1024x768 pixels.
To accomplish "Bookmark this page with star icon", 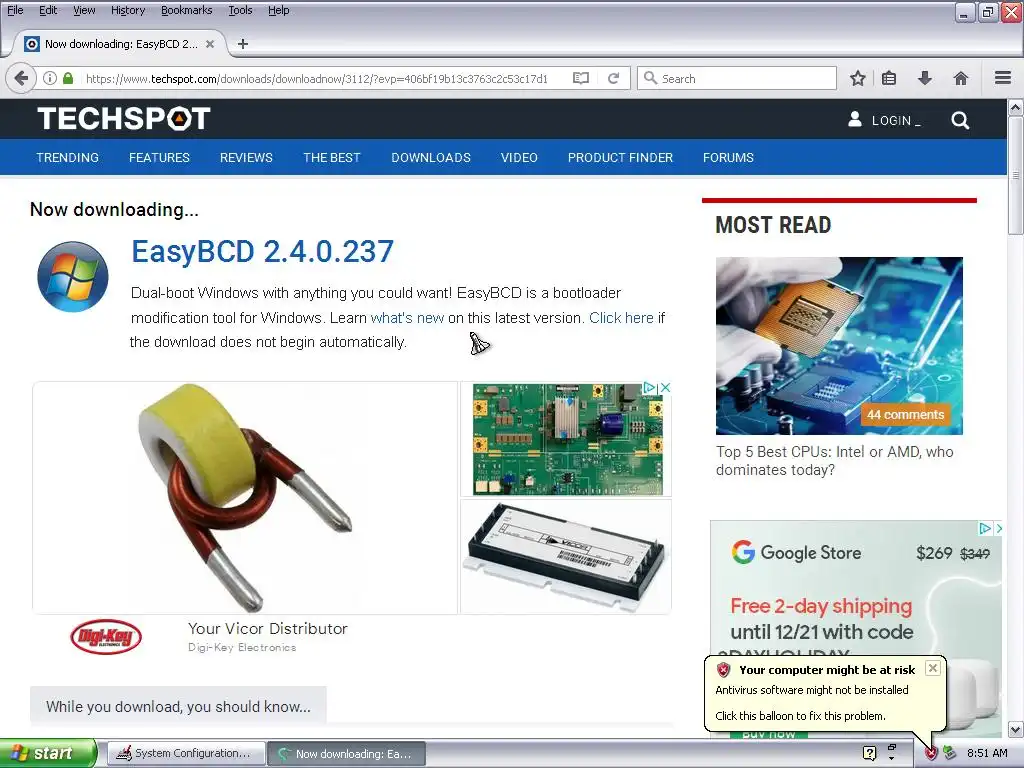I will (857, 78).
